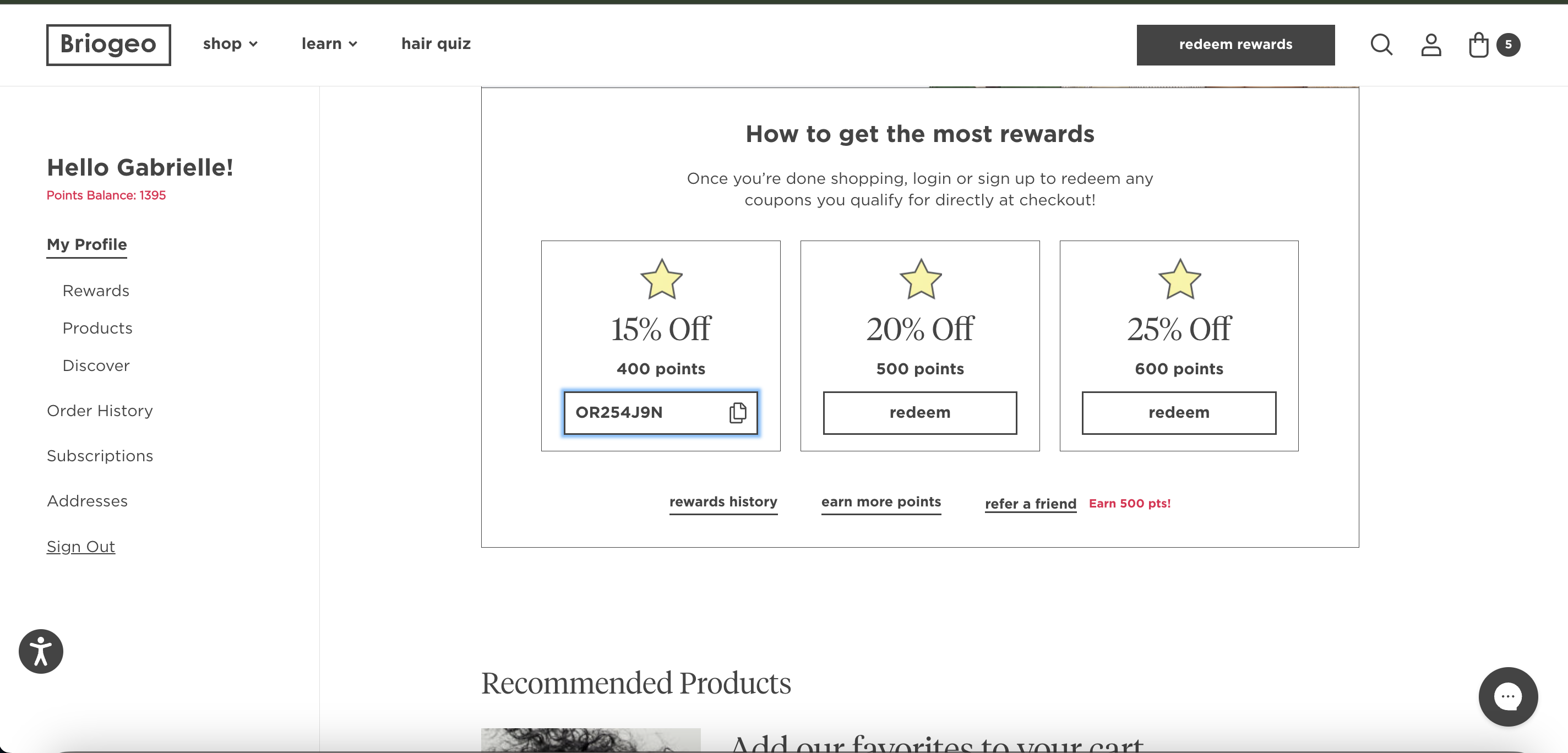Viewport: 1568px width, 753px height.
Task: Open the refer a friend link
Action: 1030,504
